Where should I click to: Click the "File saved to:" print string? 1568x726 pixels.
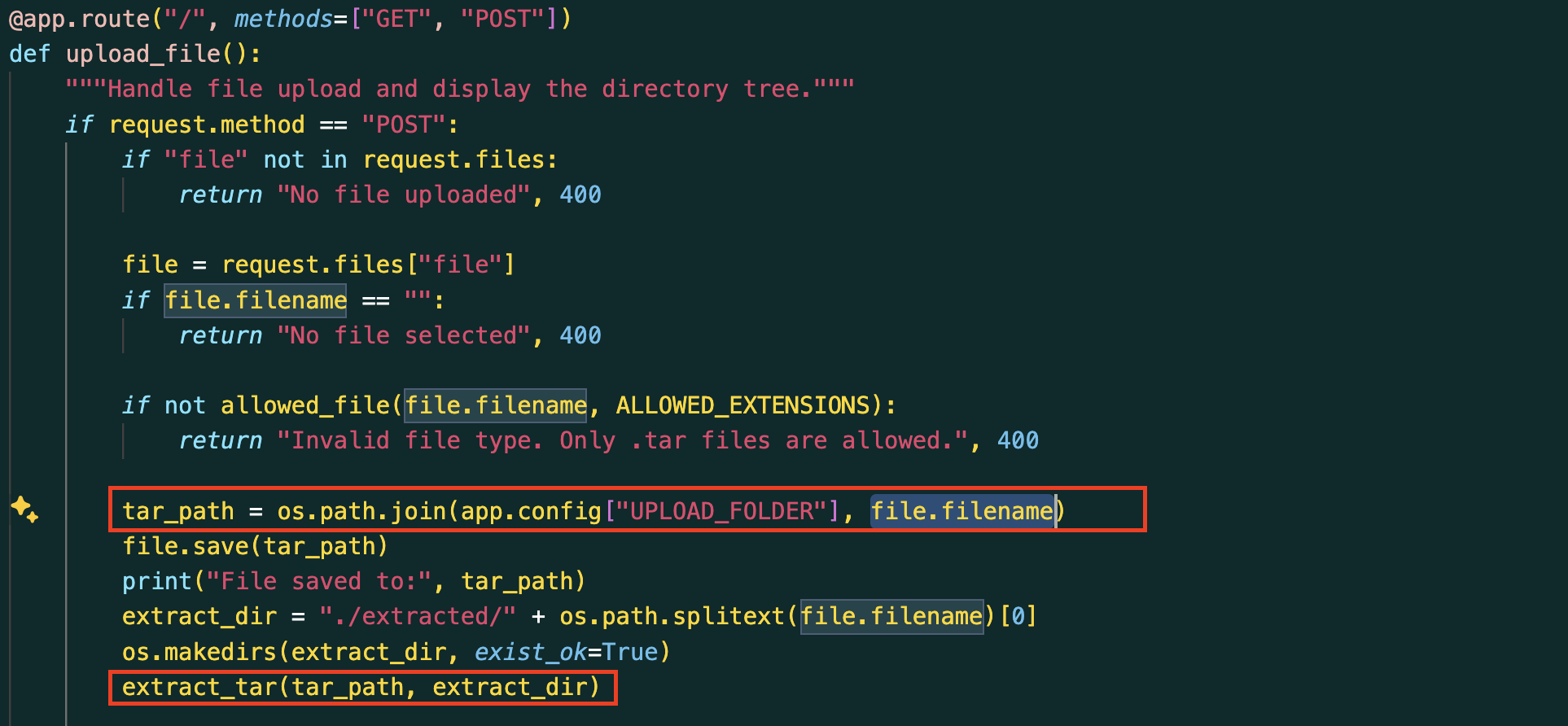[x=319, y=581]
